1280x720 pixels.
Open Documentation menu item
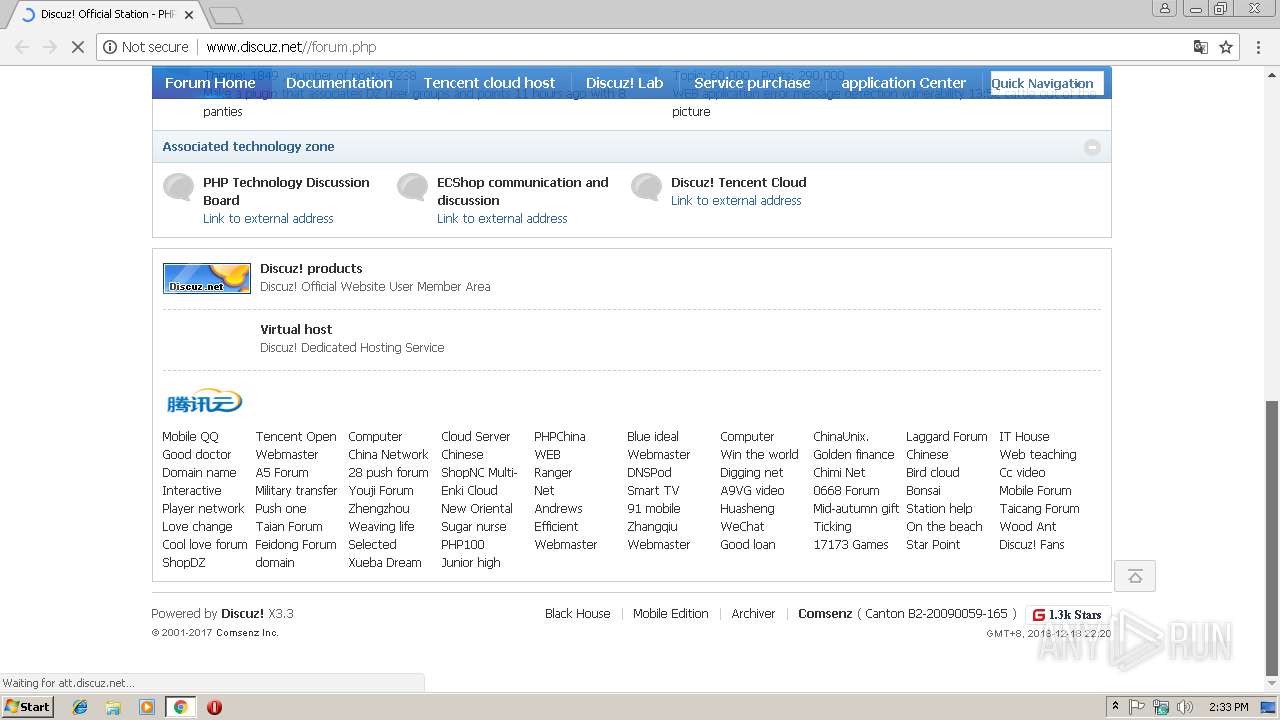339,83
